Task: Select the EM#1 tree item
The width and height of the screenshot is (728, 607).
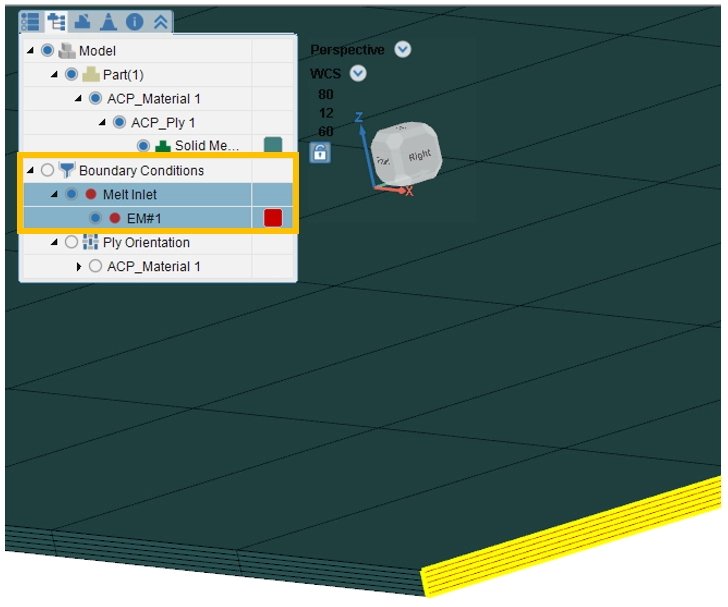Action: (144, 218)
